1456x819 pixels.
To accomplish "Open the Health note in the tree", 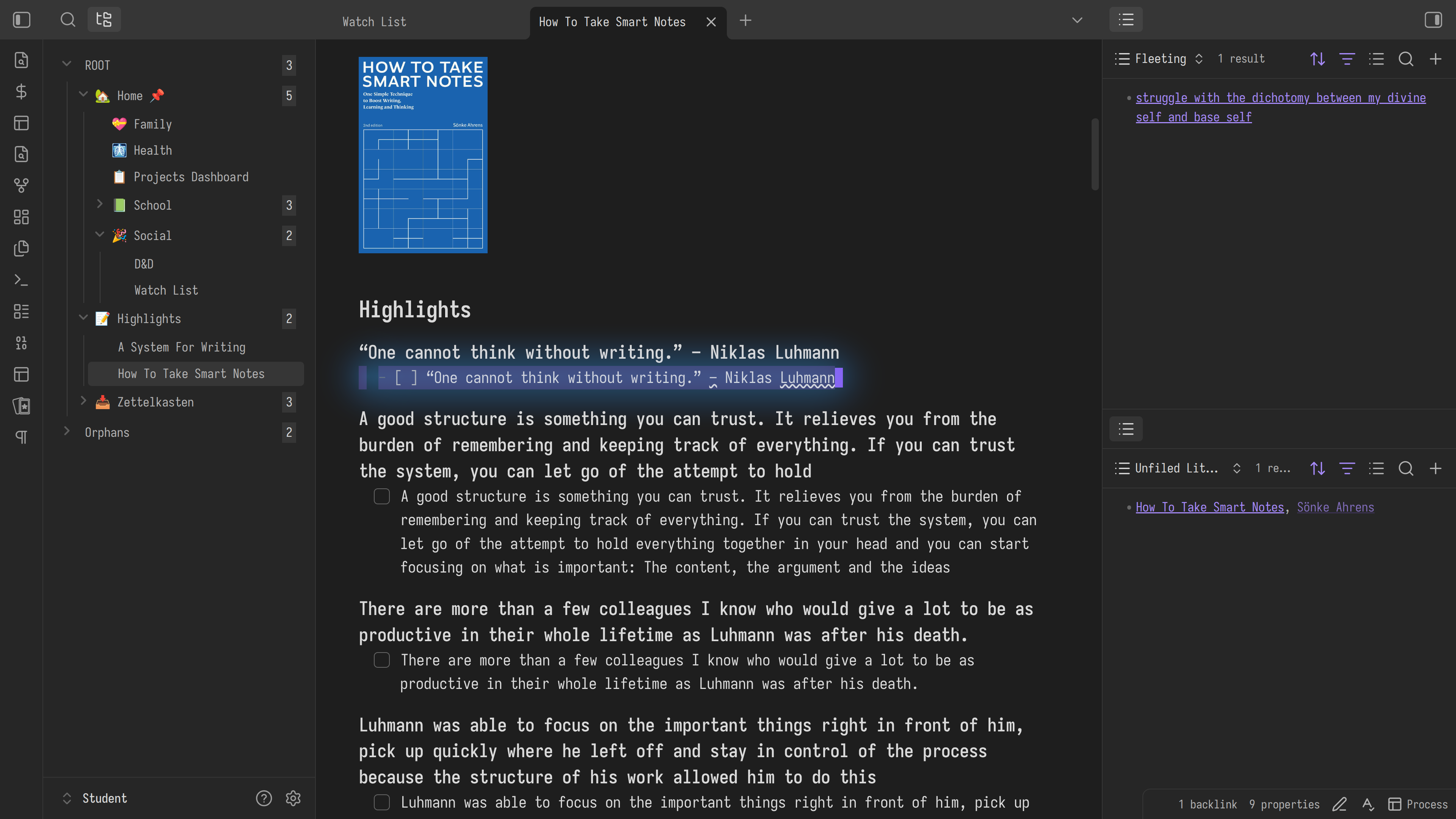I will point(152,151).
